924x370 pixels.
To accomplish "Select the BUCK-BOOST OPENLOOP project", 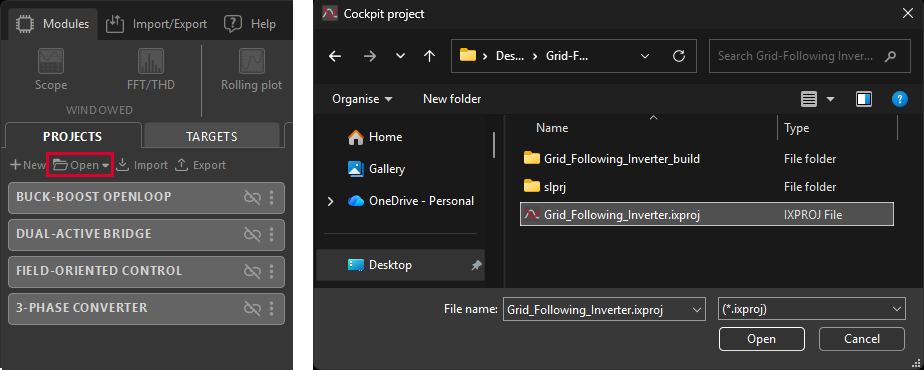I will (x=146, y=197).
